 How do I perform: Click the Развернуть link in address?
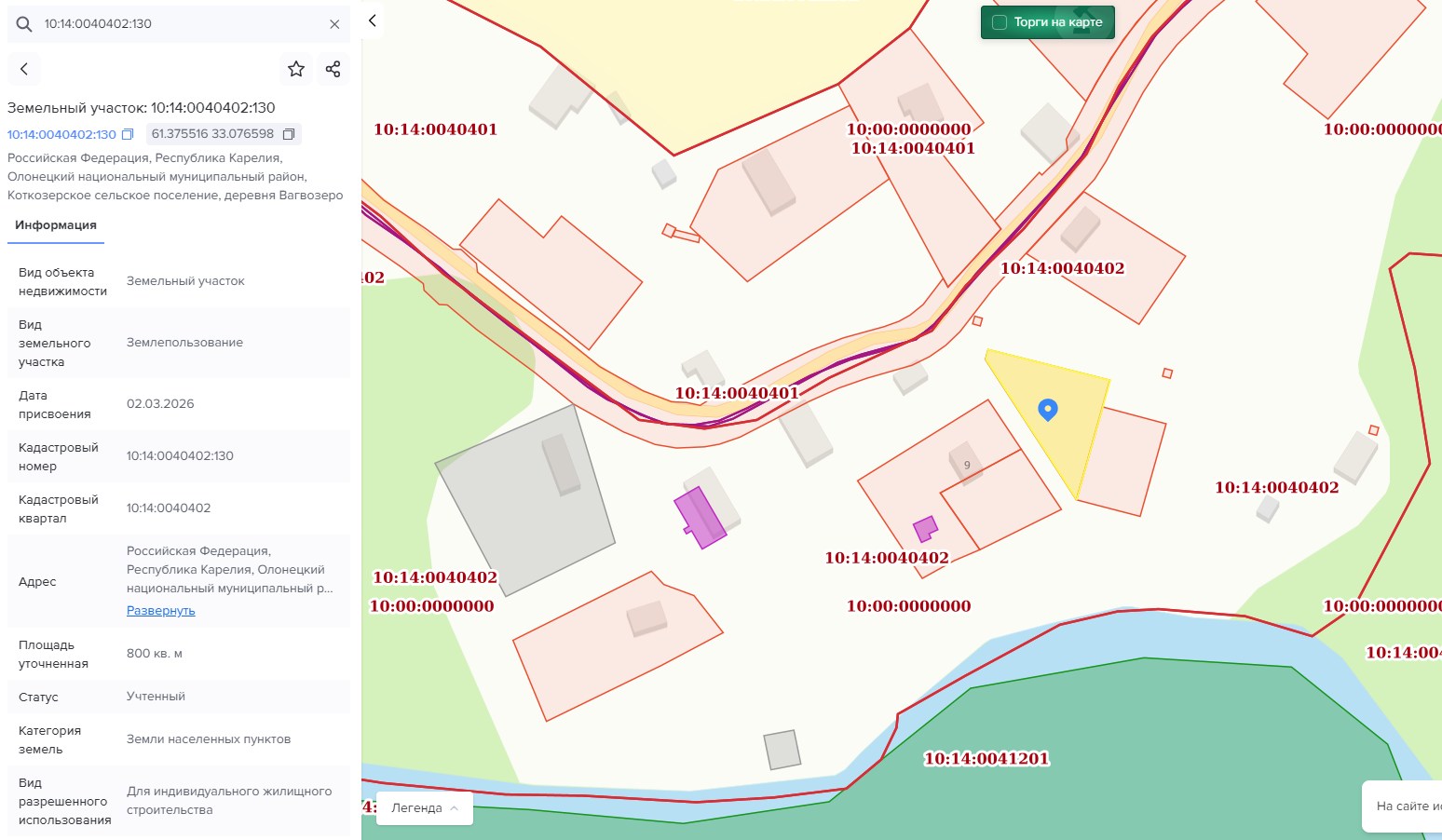click(x=161, y=611)
